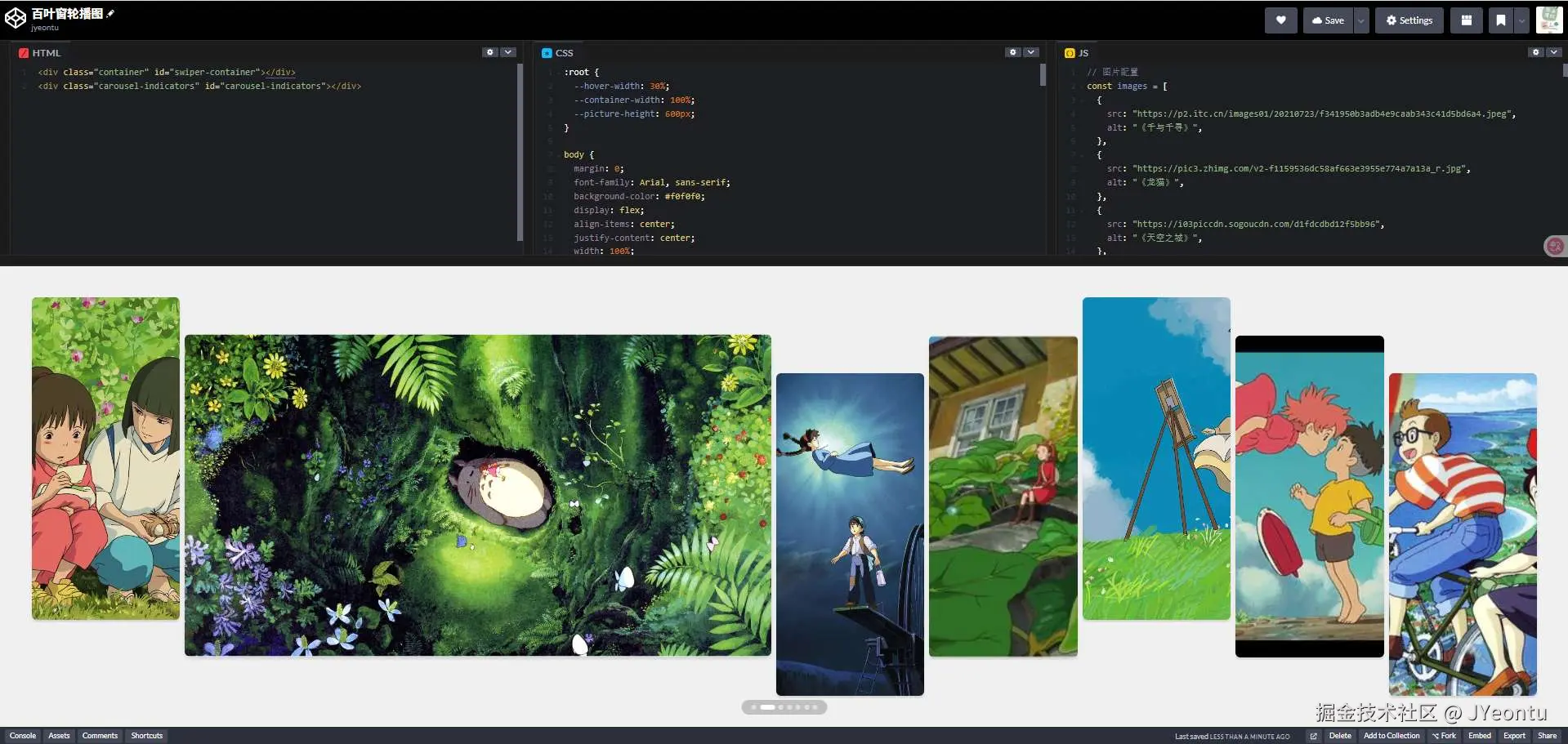Open the Console panel
This screenshot has width=1568, height=744.
coord(23,736)
